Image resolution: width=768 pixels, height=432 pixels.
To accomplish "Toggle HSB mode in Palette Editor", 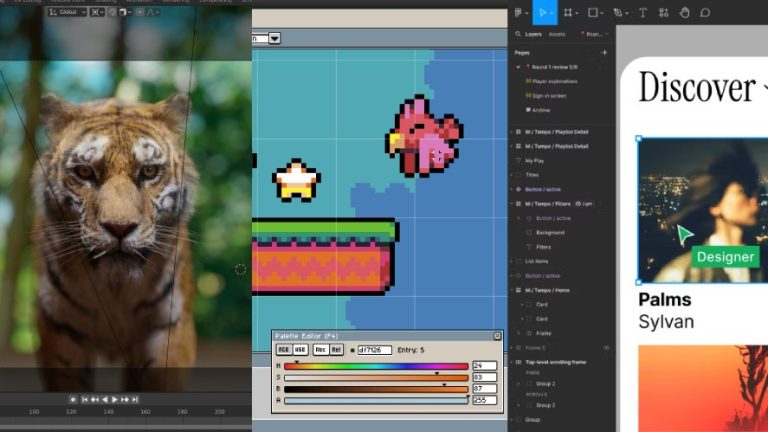I will pos(300,350).
